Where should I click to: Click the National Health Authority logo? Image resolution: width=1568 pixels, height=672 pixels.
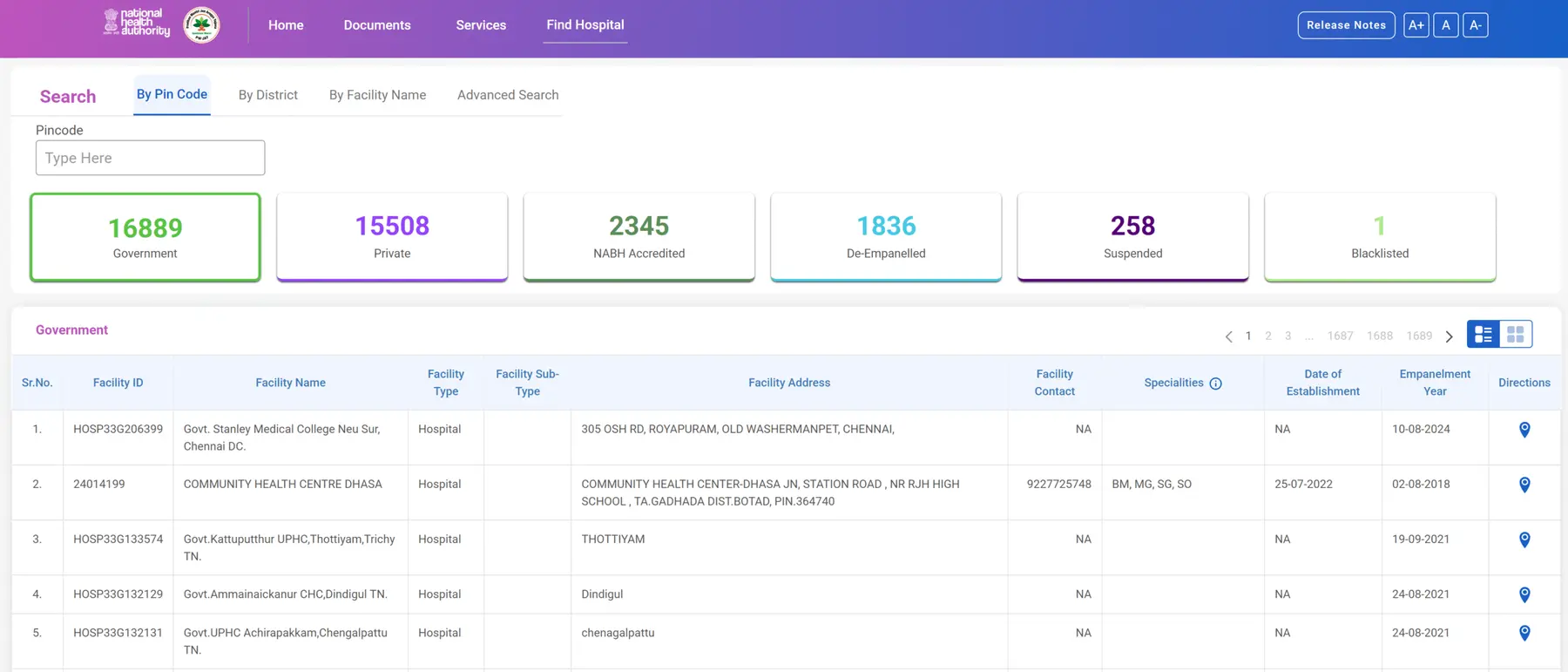pyautogui.click(x=137, y=23)
